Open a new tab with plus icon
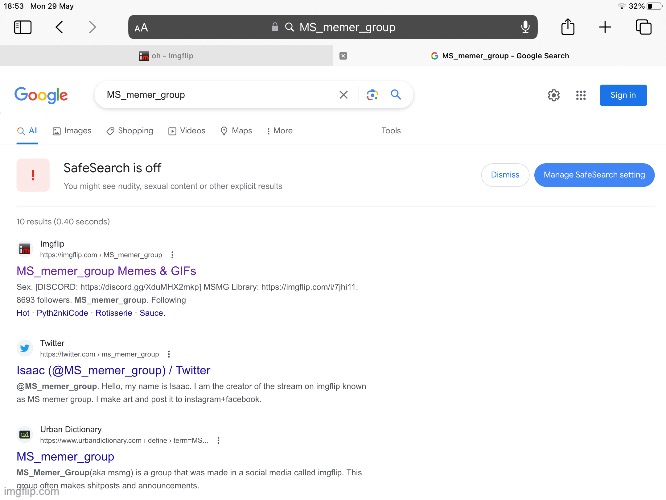Viewport: 666px width, 500px height. click(605, 27)
